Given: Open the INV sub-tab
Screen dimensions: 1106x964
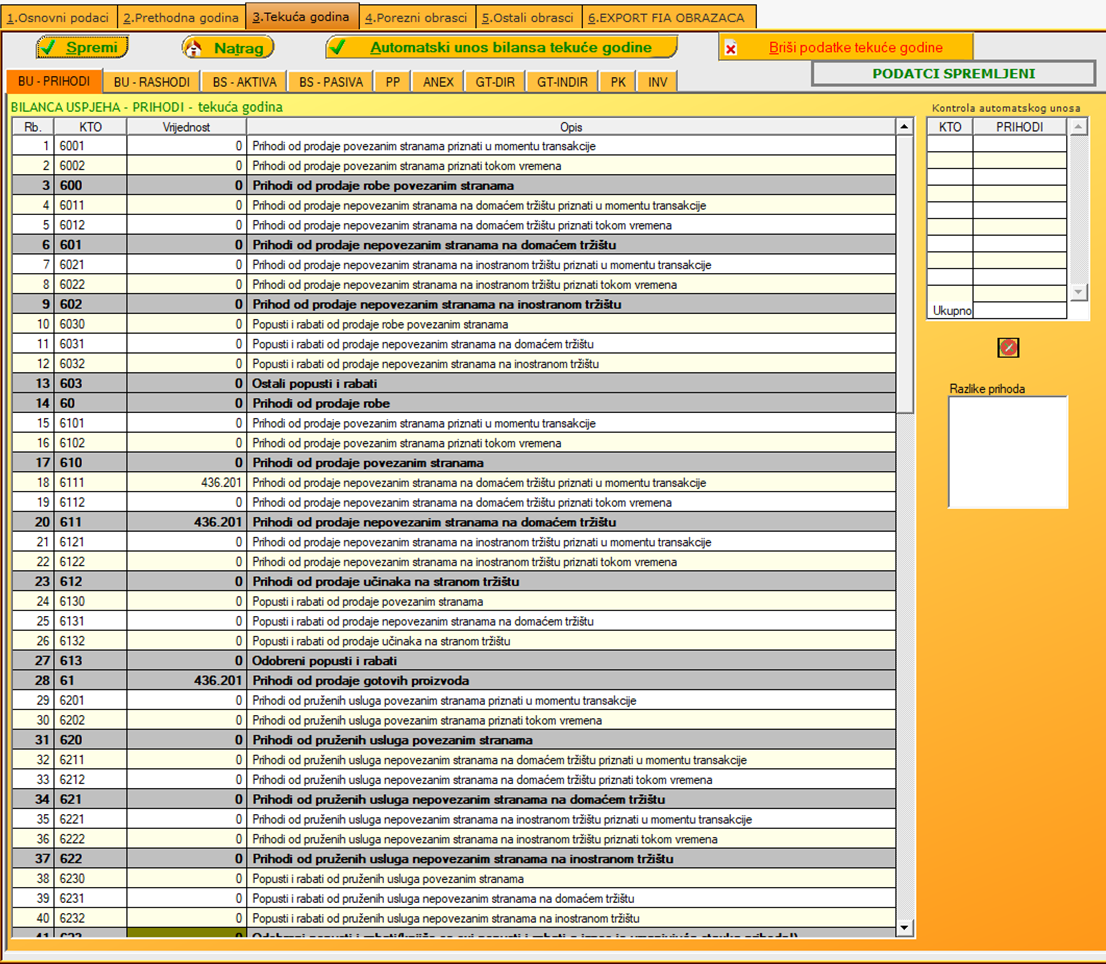Looking at the screenshot, I should 657,82.
